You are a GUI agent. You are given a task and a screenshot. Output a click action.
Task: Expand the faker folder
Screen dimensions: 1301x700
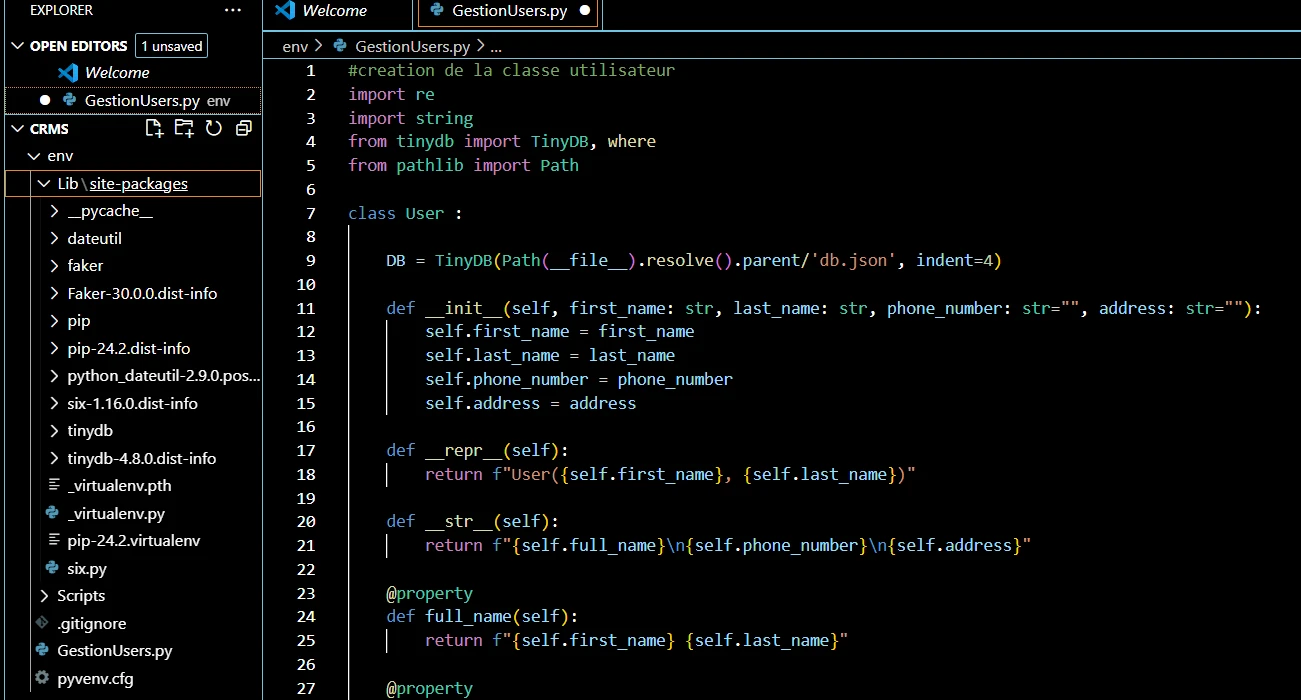coord(85,266)
